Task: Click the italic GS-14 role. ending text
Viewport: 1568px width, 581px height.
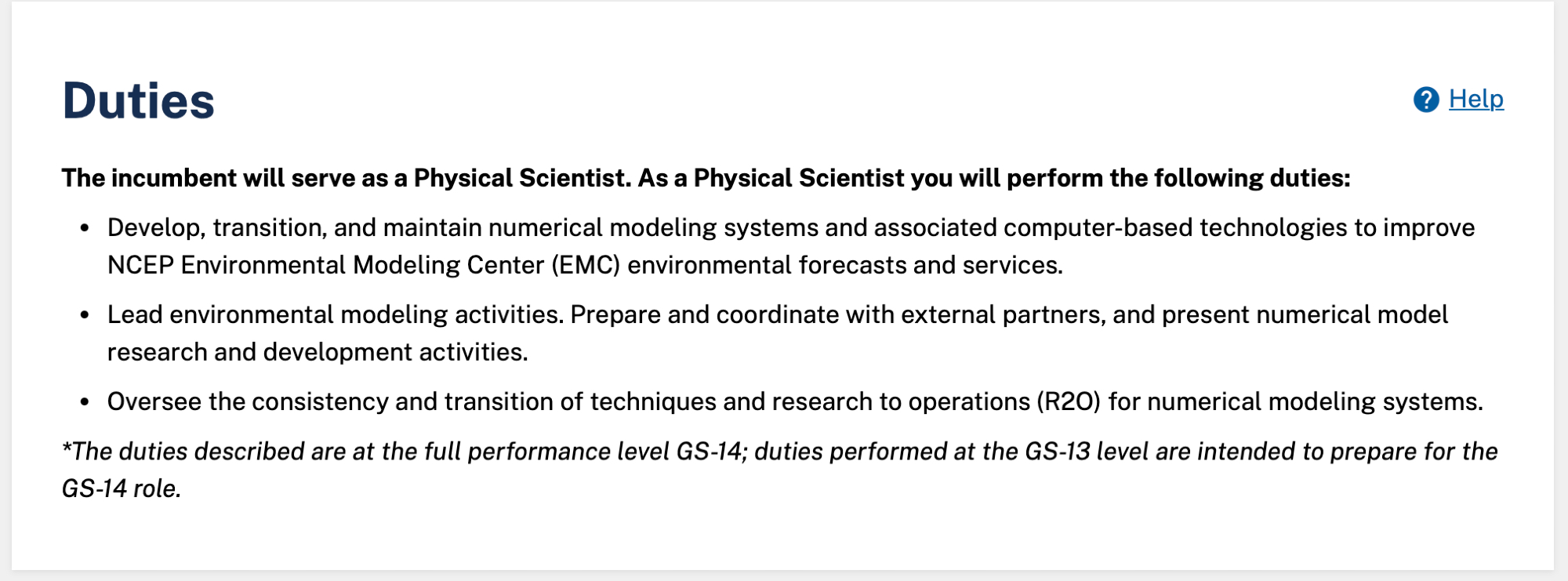Action: (122, 488)
